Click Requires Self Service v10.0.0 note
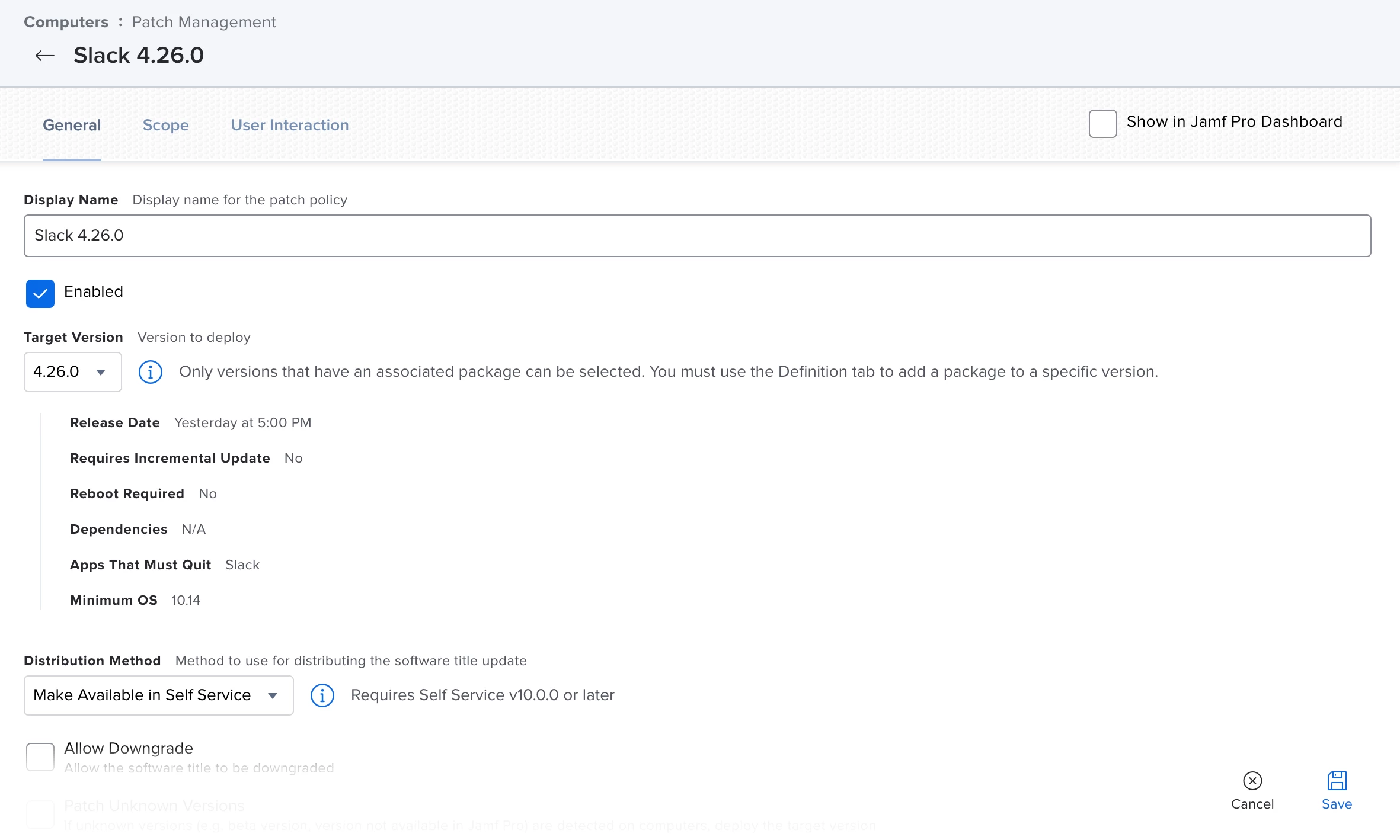 click(x=482, y=695)
